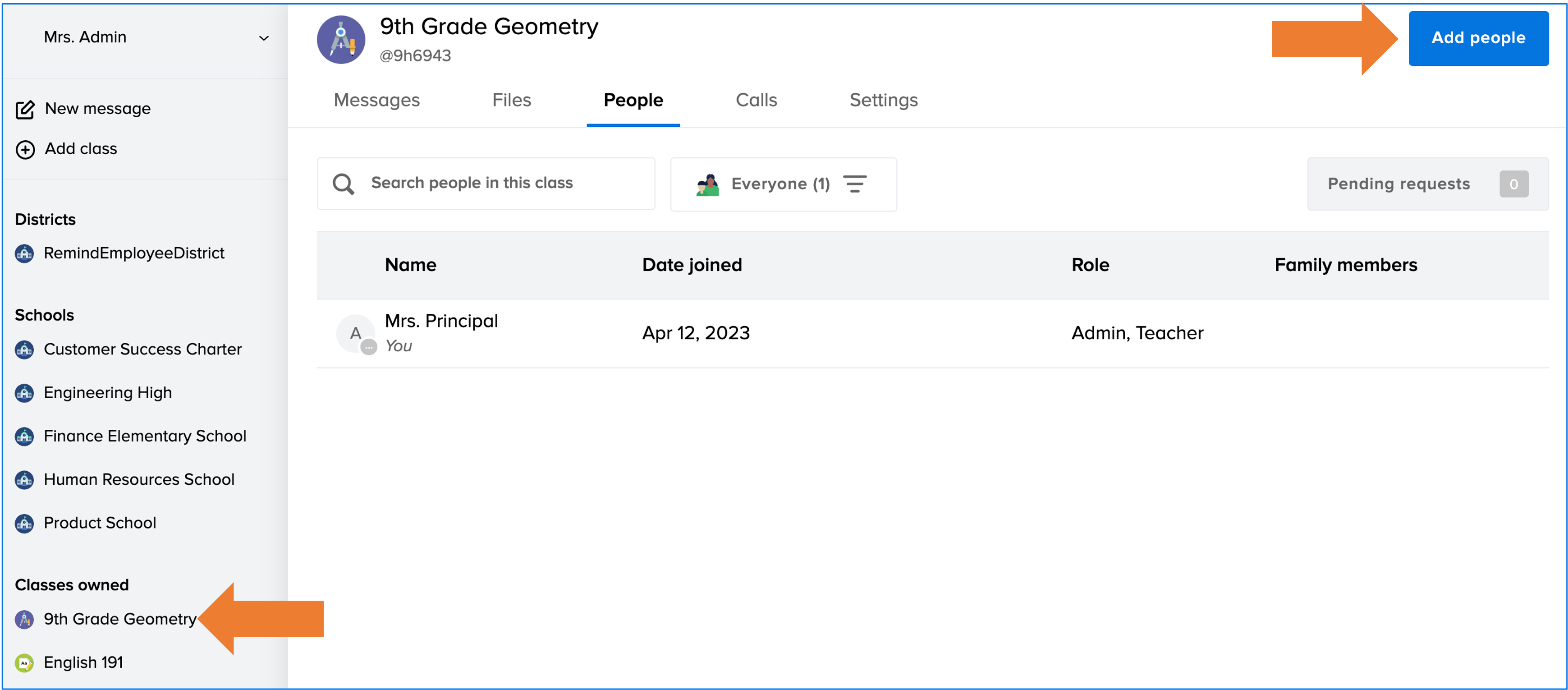This screenshot has height=690, width=1568.
Task: Click the Add class plus icon
Action: click(25, 149)
